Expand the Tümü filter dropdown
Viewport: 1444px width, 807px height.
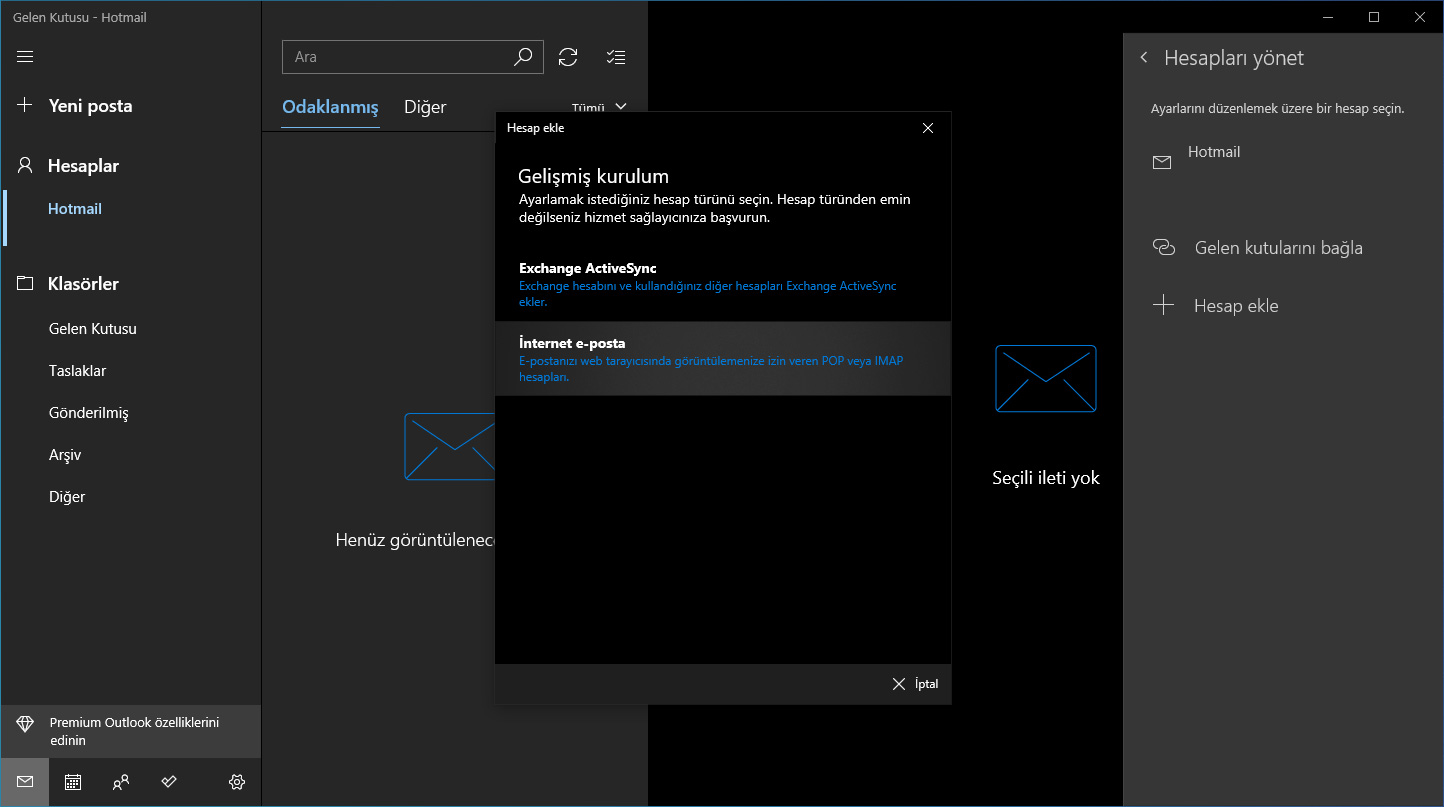click(x=599, y=107)
